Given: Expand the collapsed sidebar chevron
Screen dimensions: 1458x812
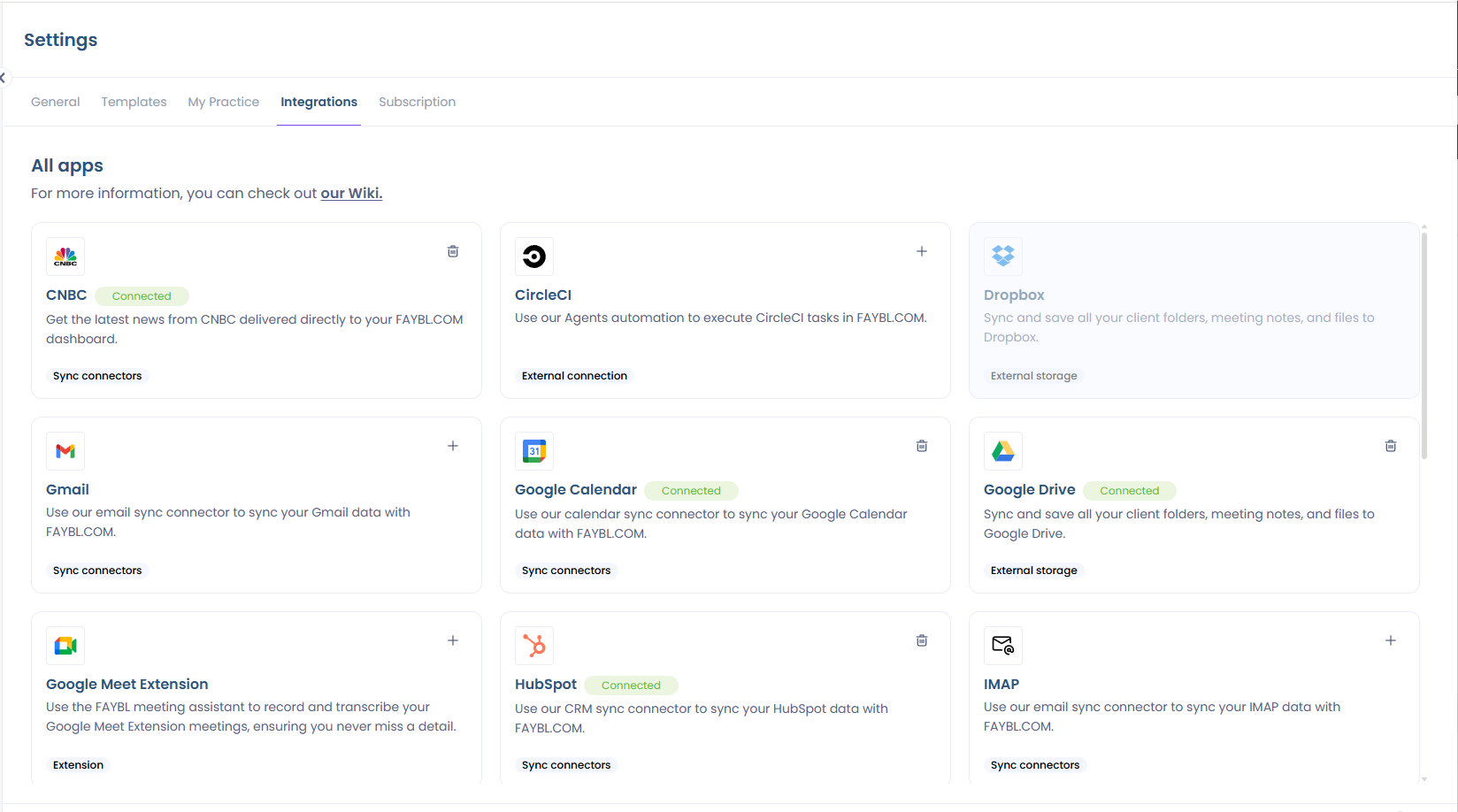Looking at the screenshot, I should click(4, 78).
